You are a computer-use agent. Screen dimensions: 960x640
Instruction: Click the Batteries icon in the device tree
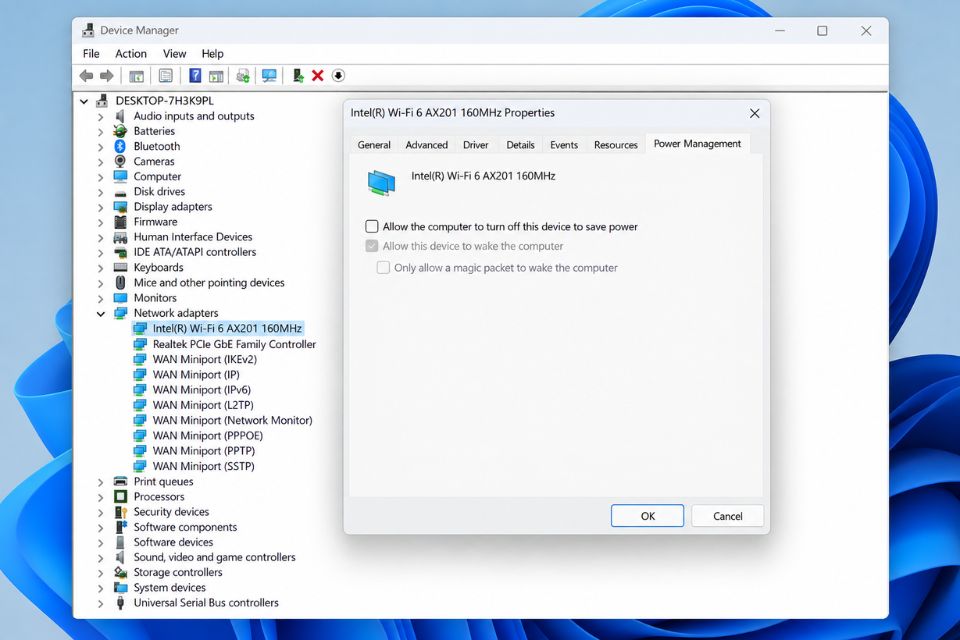coord(120,131)
